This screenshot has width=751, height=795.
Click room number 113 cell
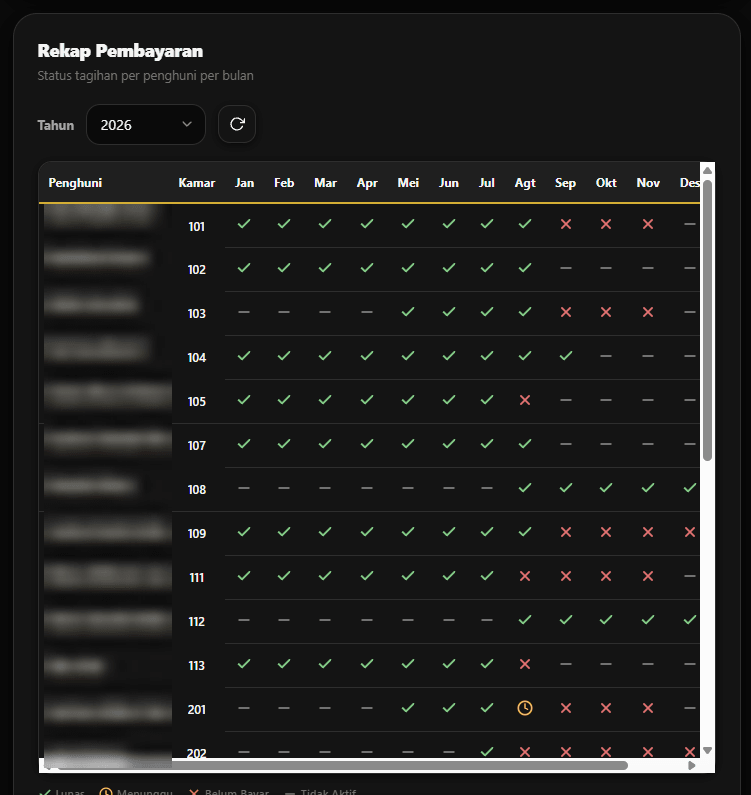point(197,666)
